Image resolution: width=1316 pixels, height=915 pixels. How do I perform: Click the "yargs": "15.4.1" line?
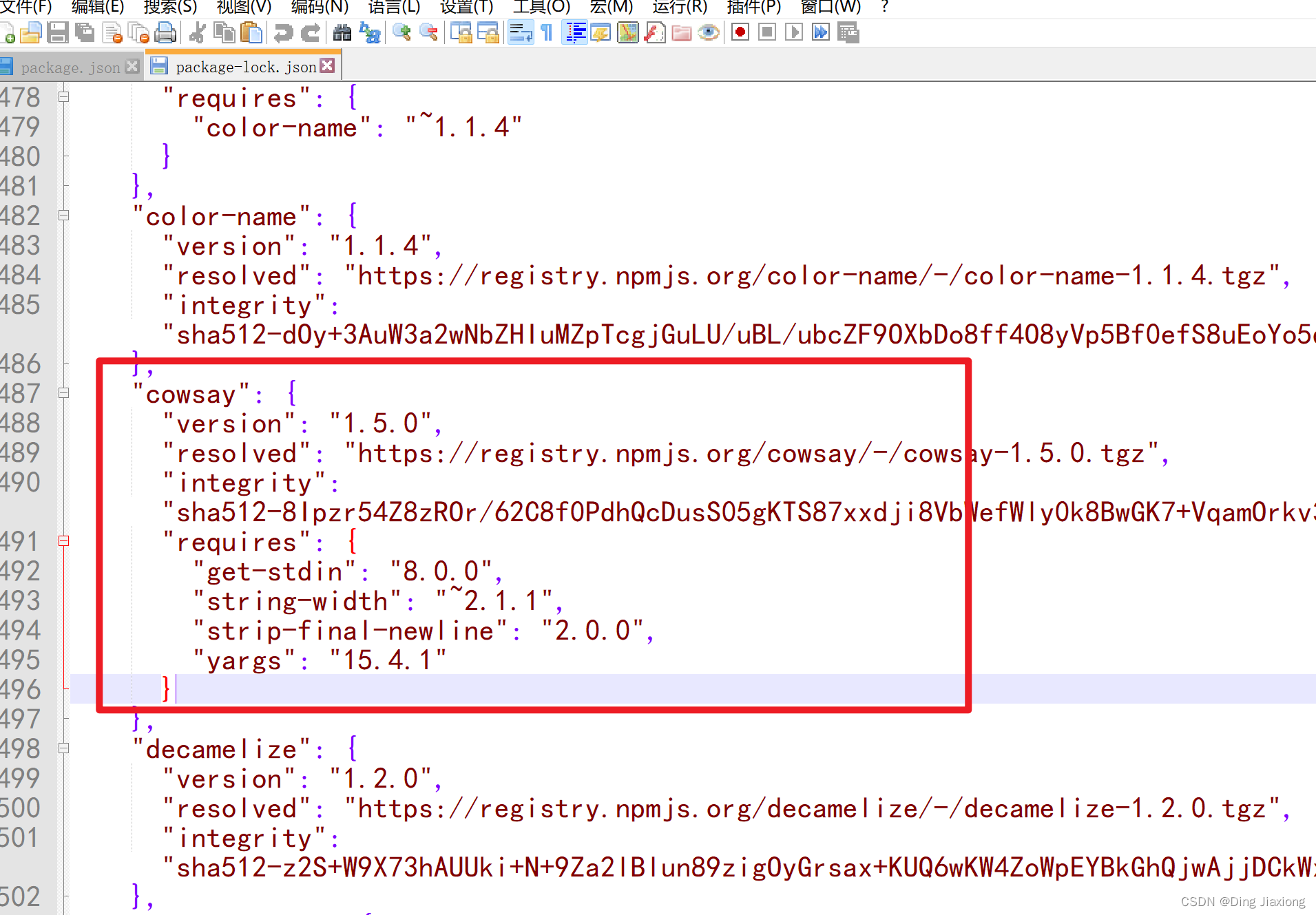point(320,660)
